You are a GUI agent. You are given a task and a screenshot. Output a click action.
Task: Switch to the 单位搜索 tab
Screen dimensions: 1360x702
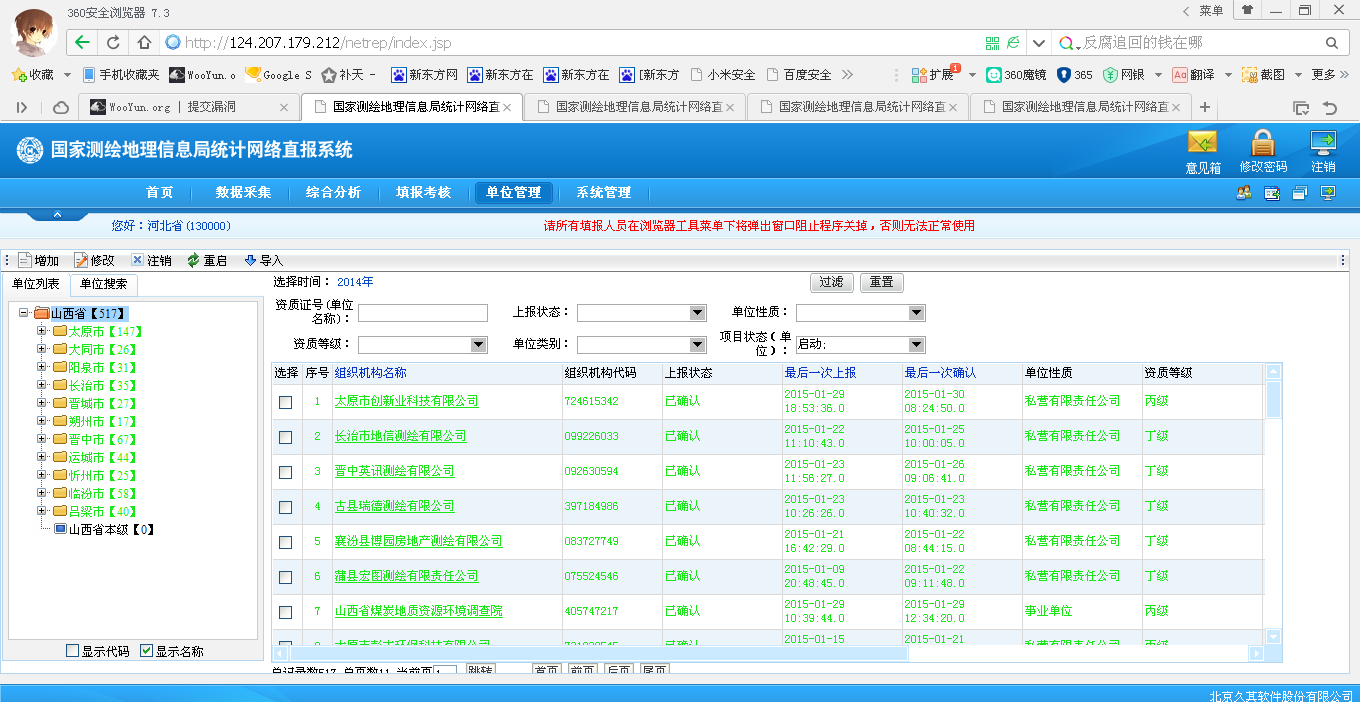104,284
